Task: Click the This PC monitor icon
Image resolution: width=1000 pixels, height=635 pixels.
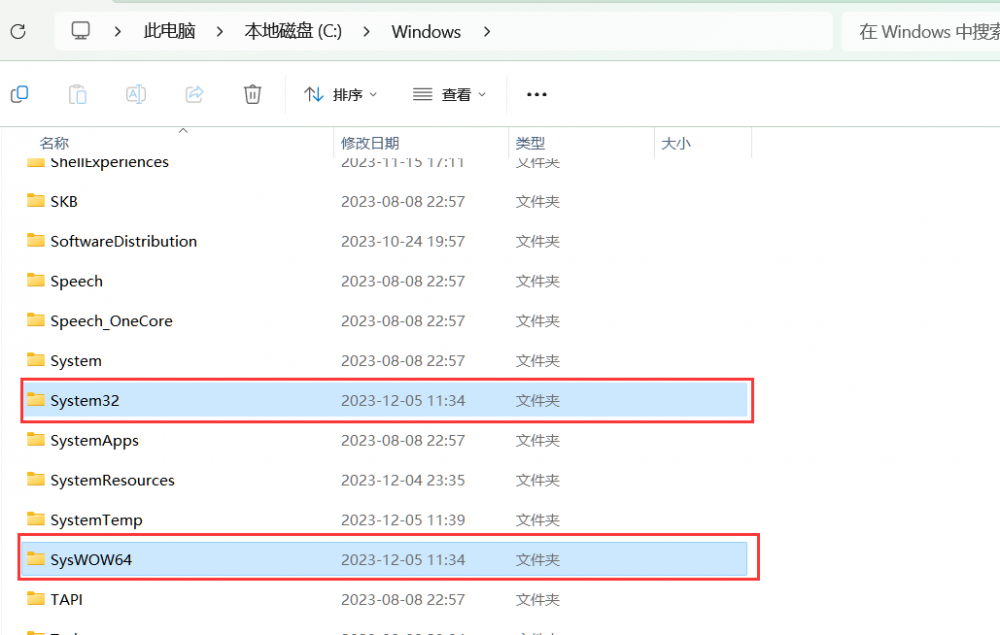Action: tap(81, 32)
